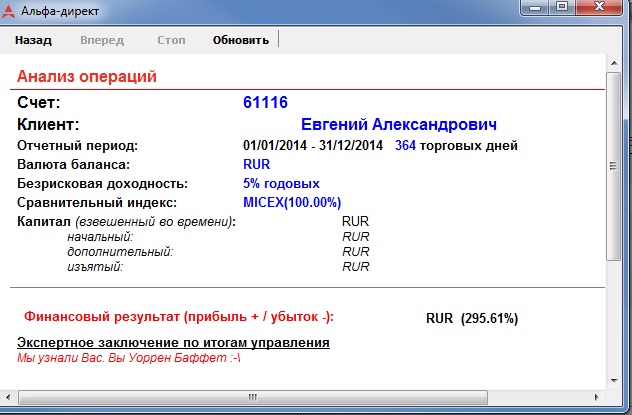Click the Клиент: label

[x=48, y=124]
